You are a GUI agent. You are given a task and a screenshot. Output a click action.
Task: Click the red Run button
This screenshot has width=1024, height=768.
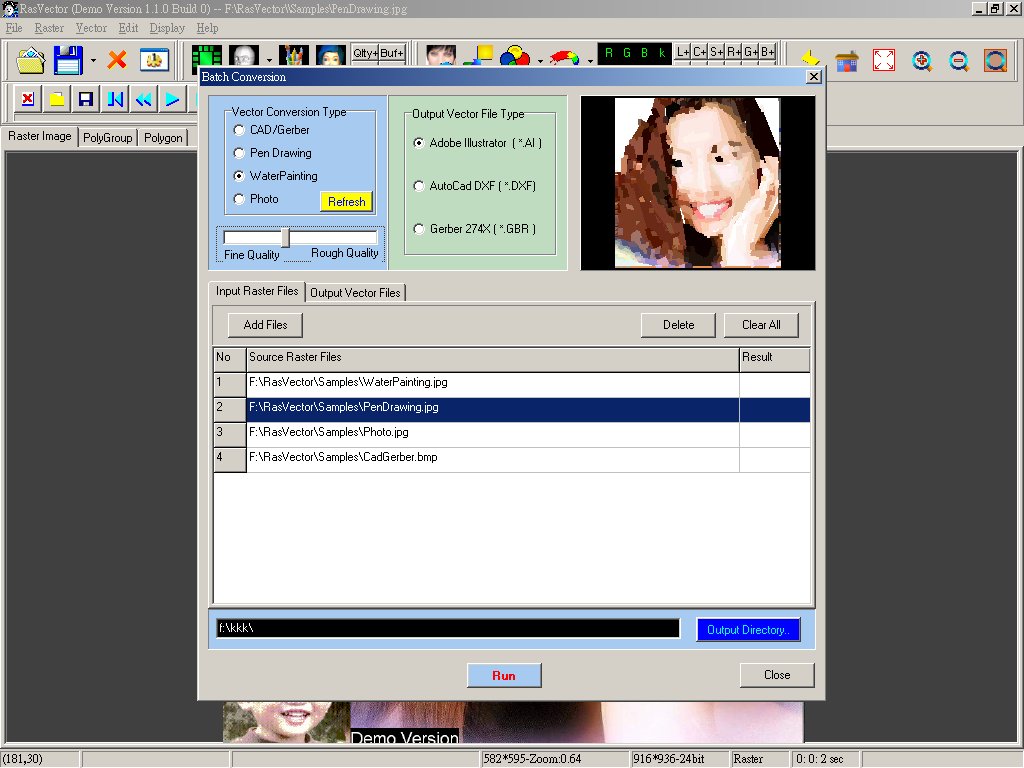tap(504, 675)
